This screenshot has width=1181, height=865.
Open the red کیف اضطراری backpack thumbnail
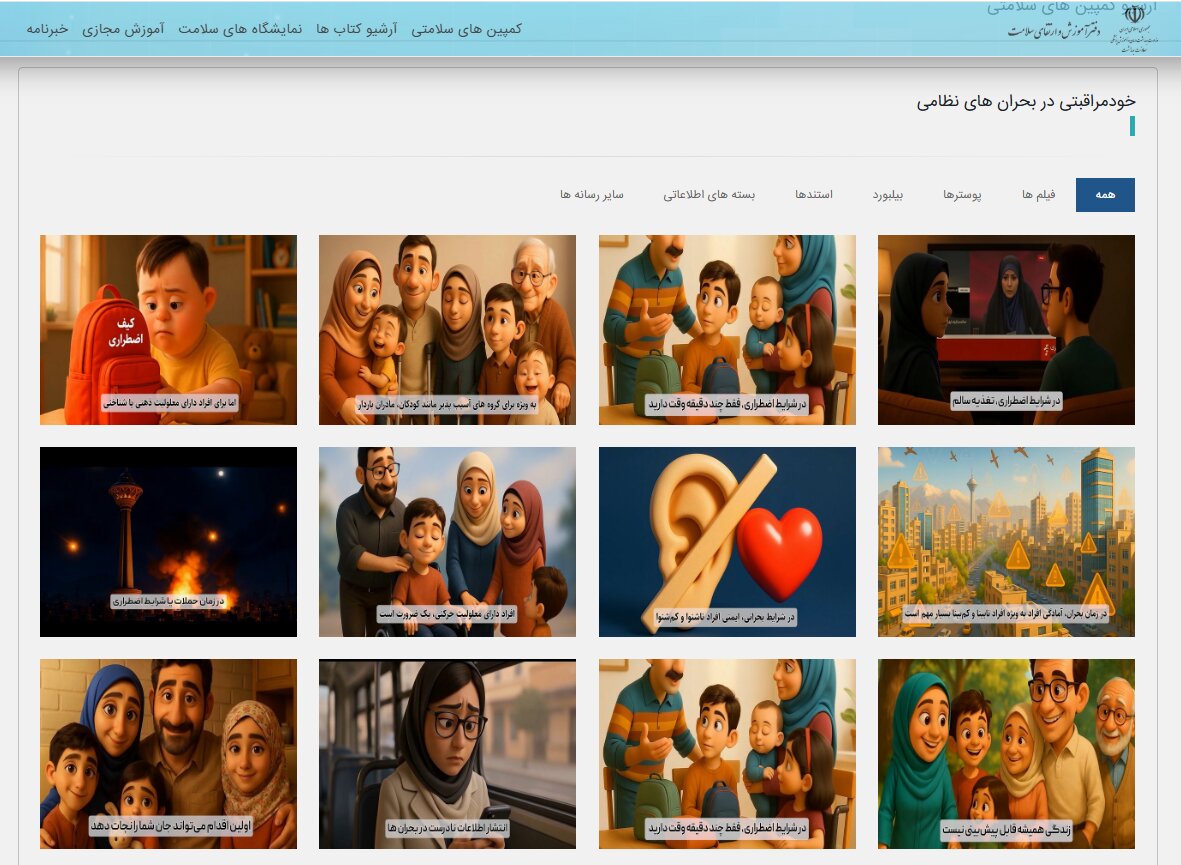click(x=168, y=329)
